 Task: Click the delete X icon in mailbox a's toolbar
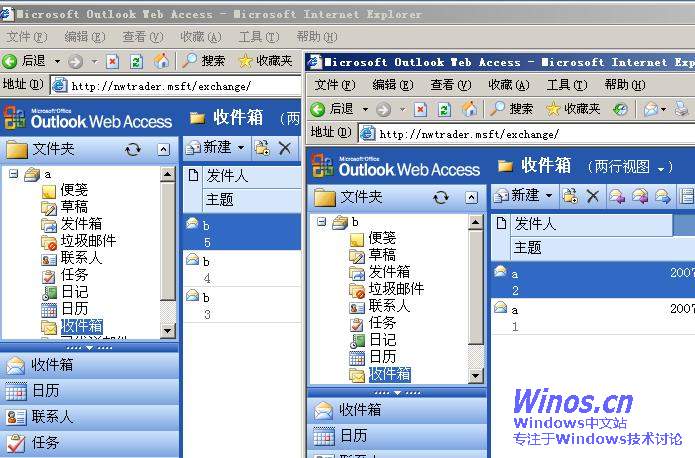[285, 148]
